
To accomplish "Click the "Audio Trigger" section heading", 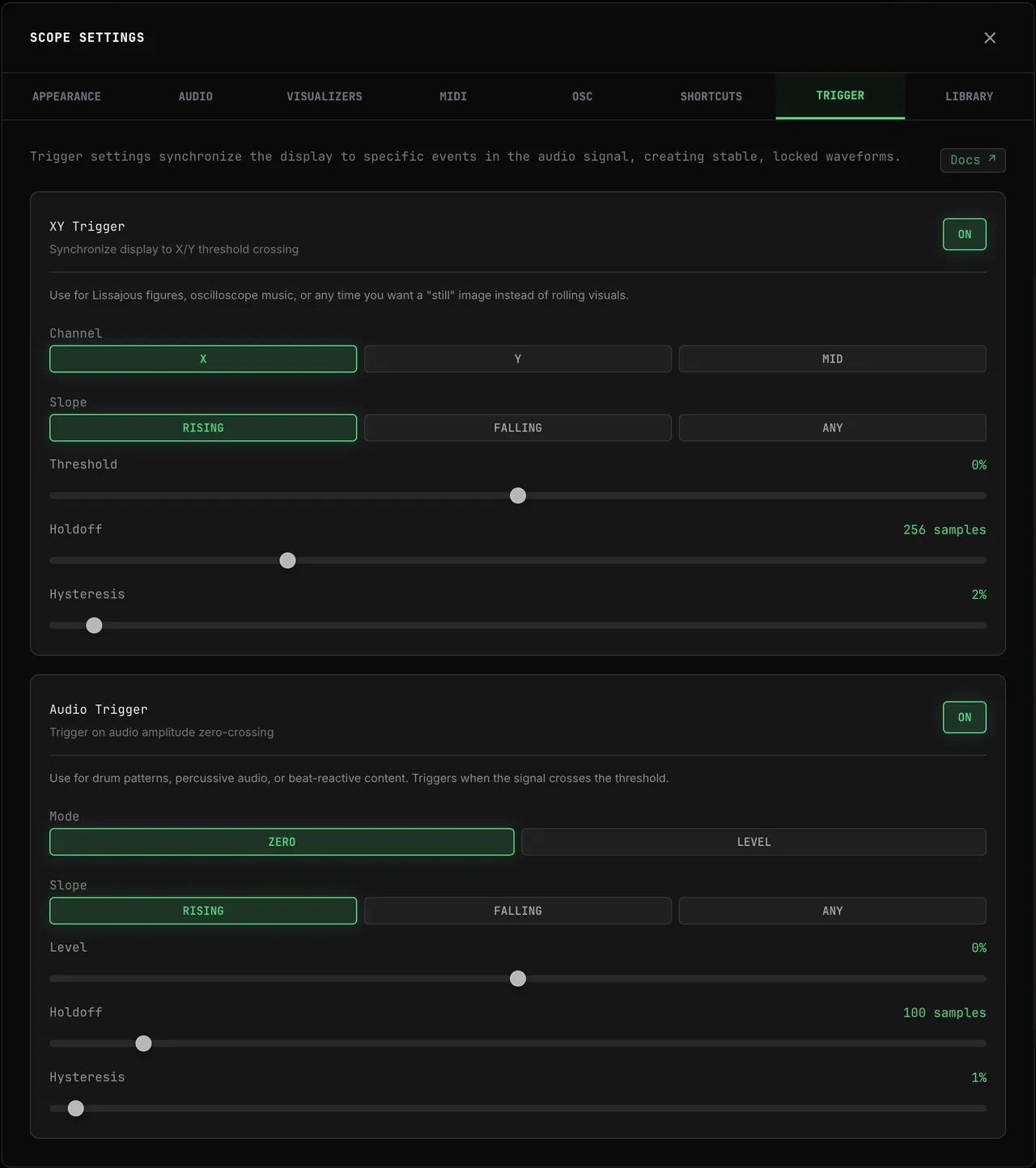I will coord(99,710).
